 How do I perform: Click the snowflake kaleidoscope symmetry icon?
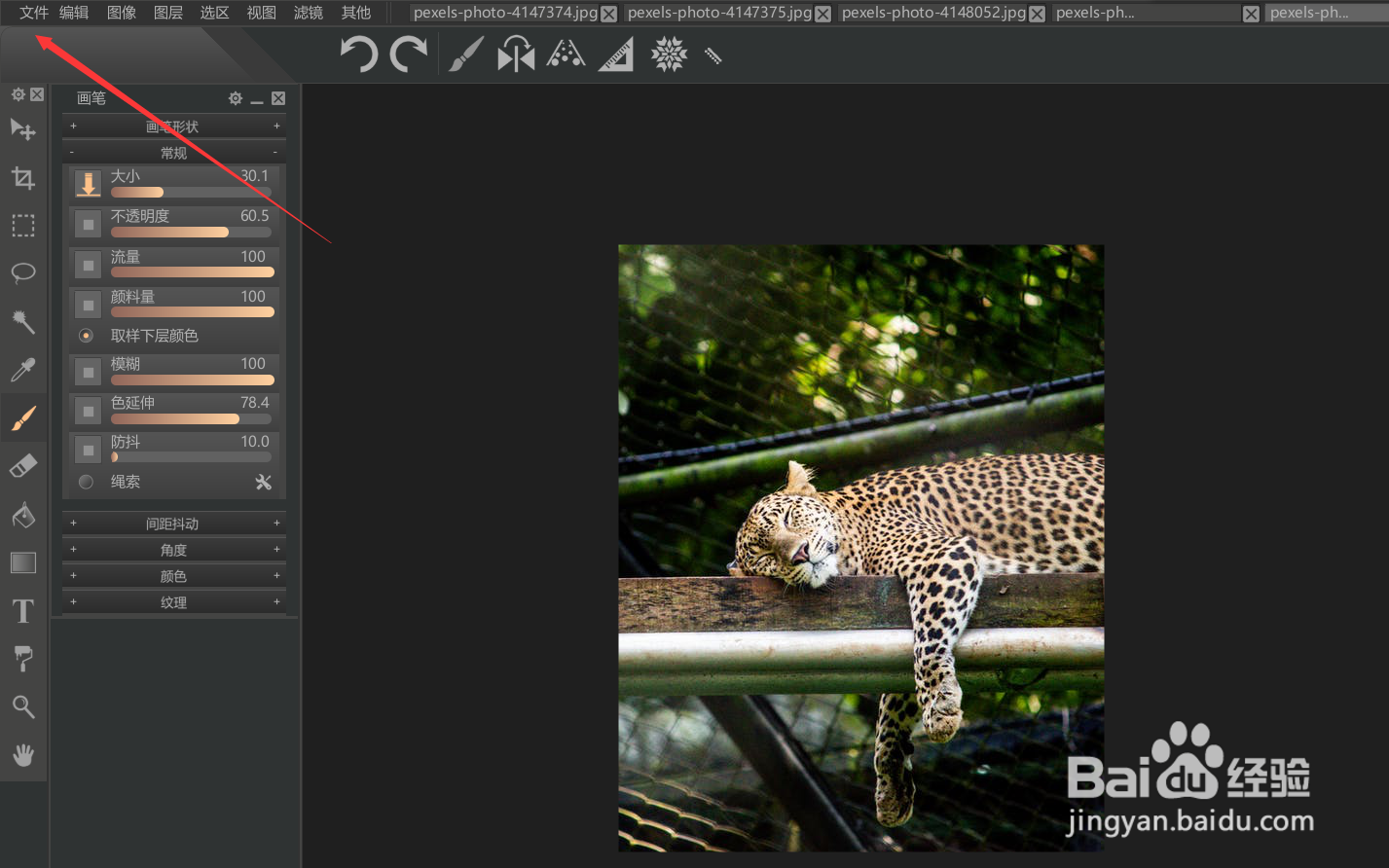point(669,54)
